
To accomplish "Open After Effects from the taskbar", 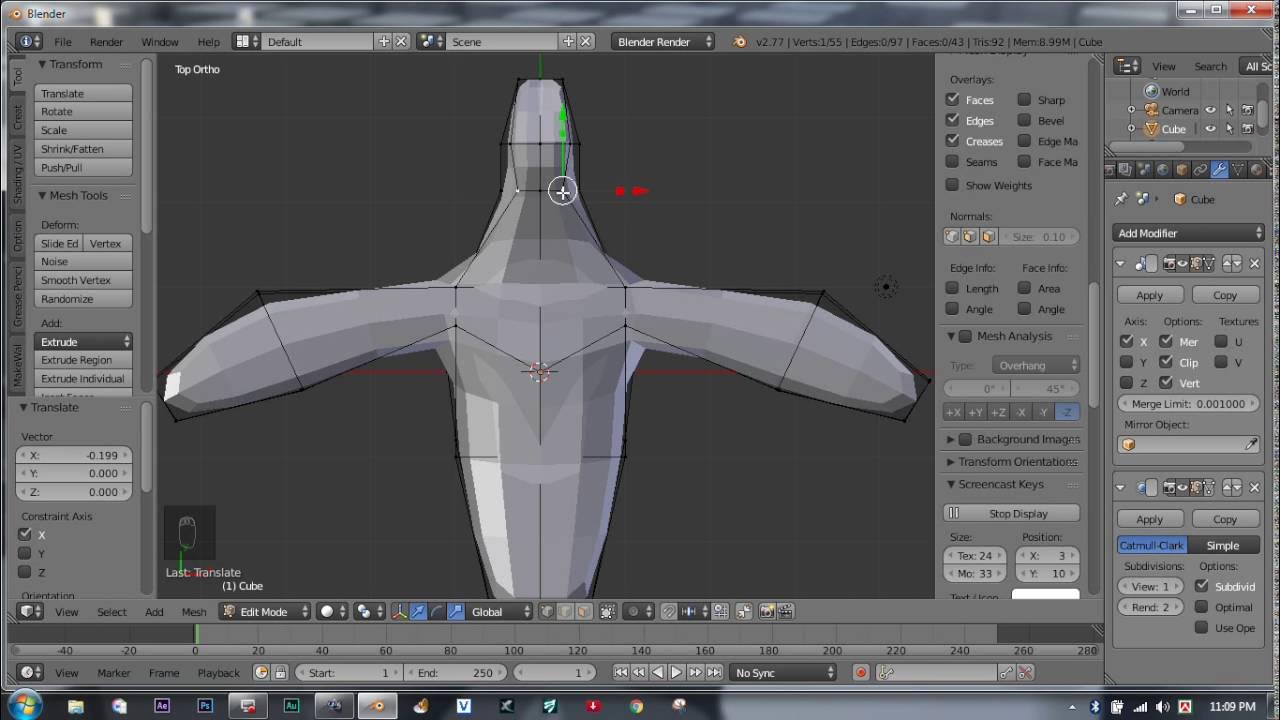I will 162,706.
